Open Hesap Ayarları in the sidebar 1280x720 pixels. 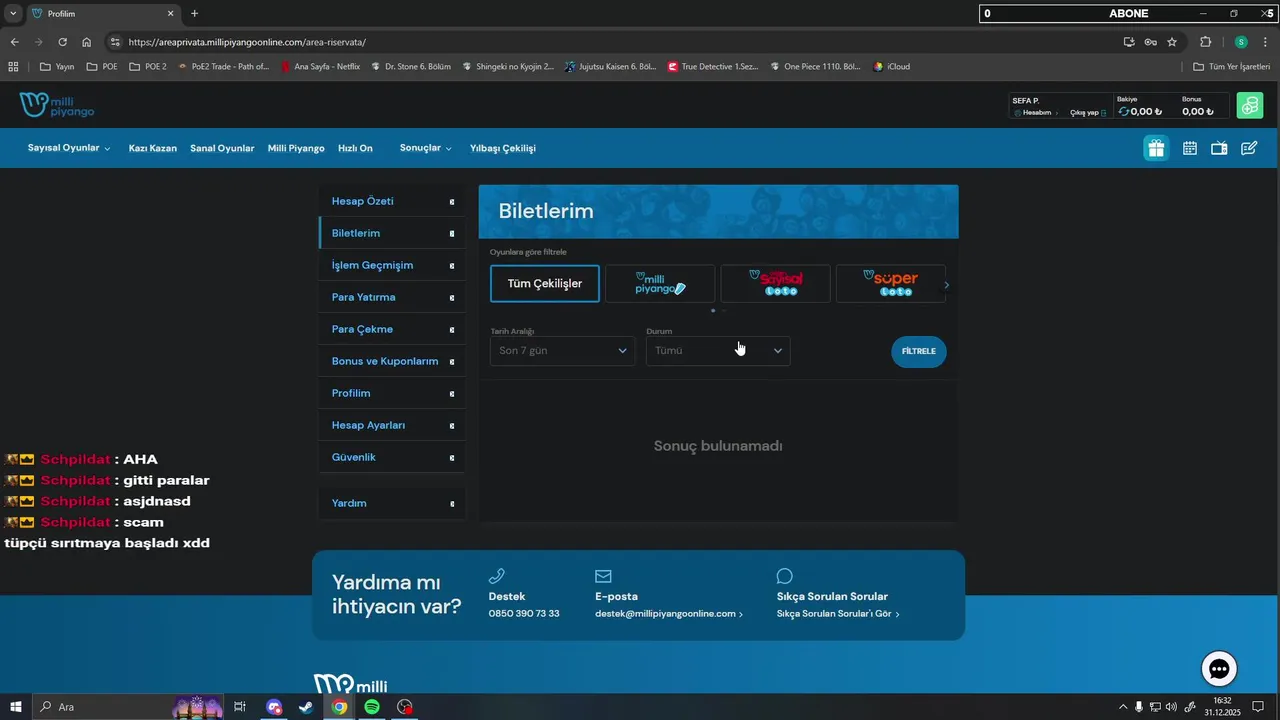pos(392,425)
